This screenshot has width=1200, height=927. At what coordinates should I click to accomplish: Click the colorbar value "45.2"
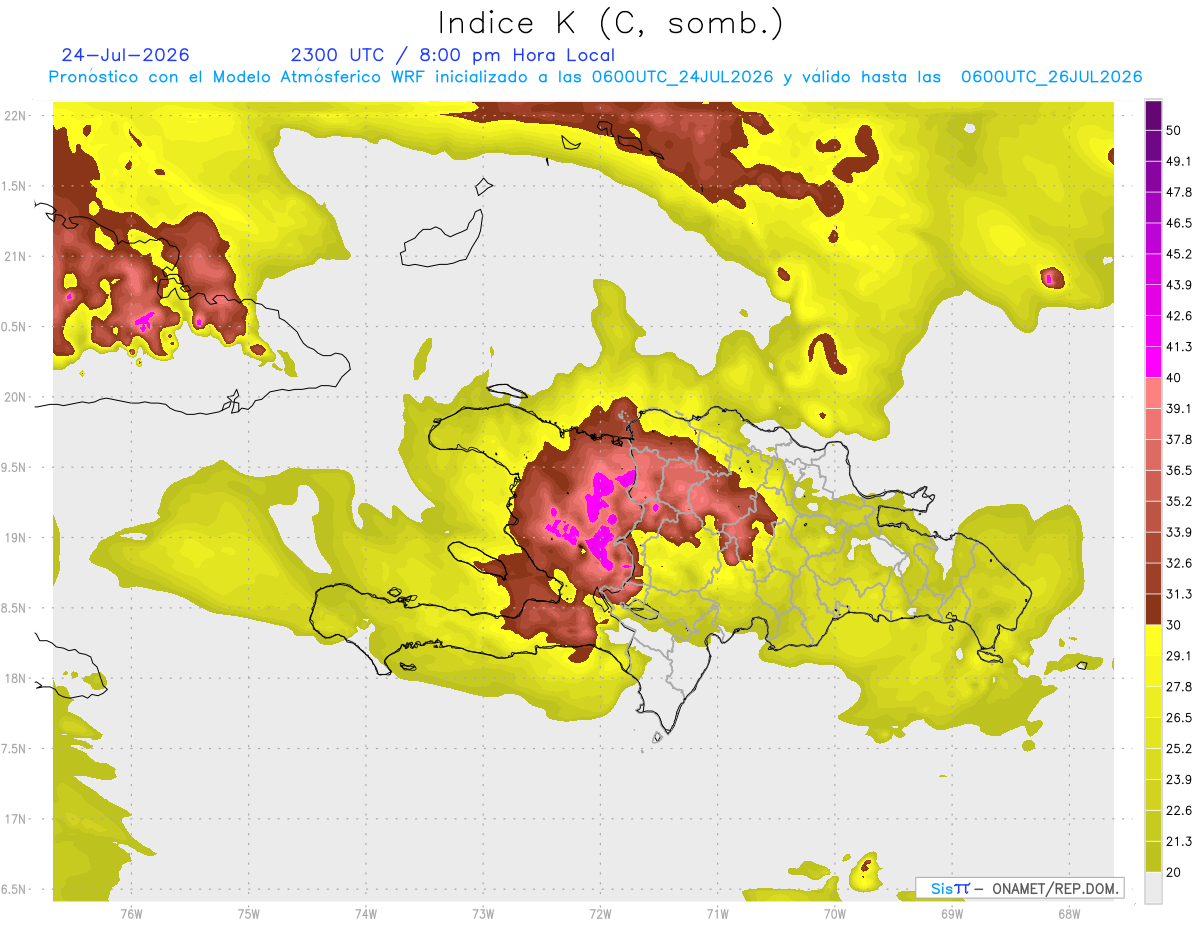pyautogui.click(x=1179, y=254)
